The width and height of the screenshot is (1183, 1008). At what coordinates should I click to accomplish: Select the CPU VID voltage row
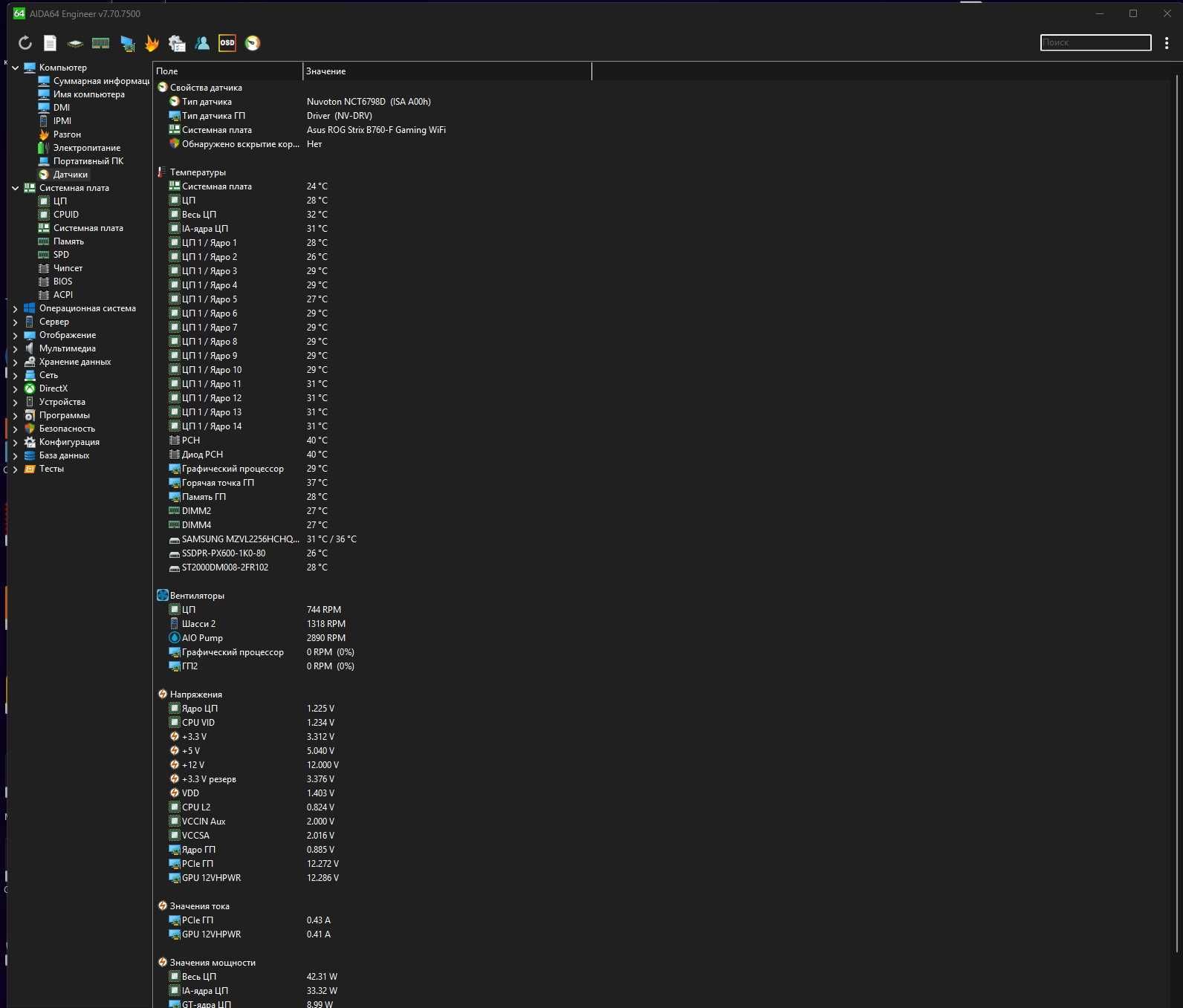(661, 723)
